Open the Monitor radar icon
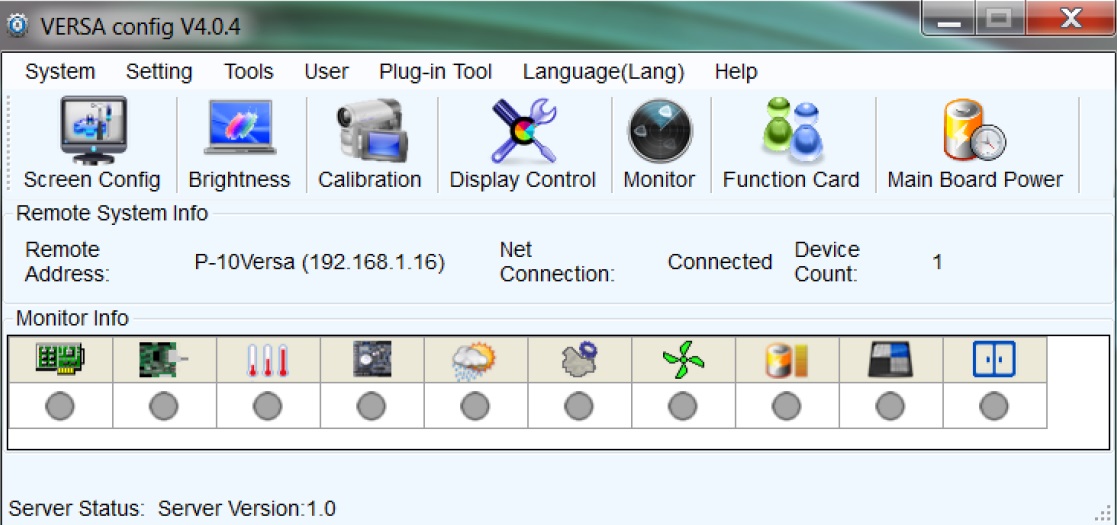The height and width of the screenshot is (525, 1117). (x=659, y=143)
